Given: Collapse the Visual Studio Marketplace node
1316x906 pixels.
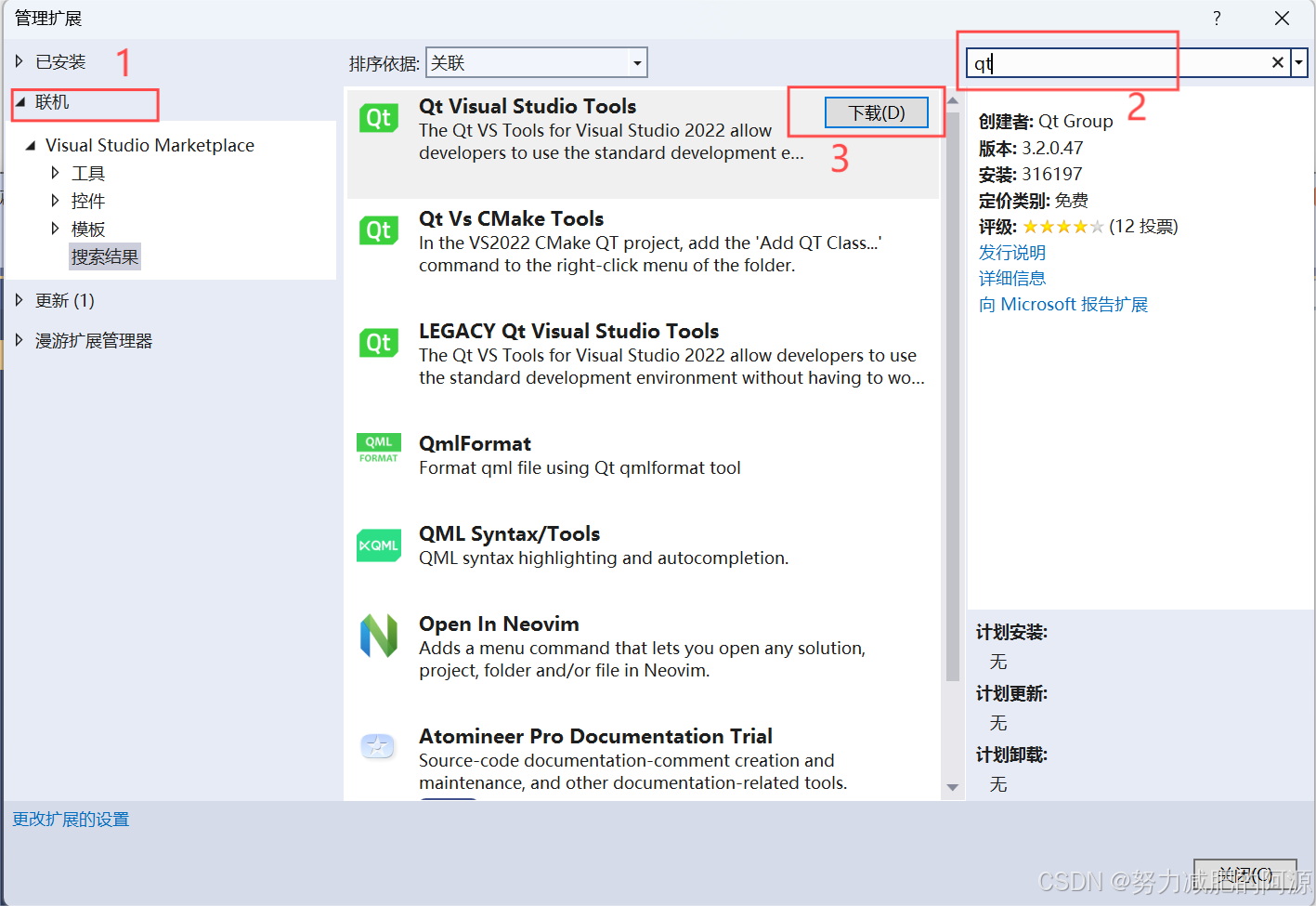Looking at the screenshot, I should [30, 145].
